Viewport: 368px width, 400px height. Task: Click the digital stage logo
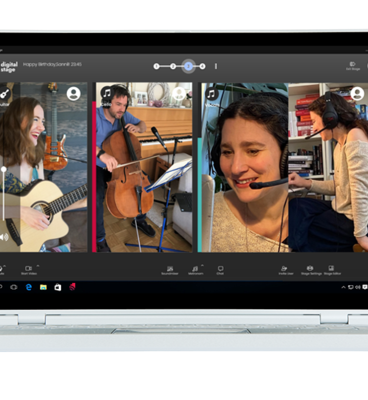pos(9,66)
